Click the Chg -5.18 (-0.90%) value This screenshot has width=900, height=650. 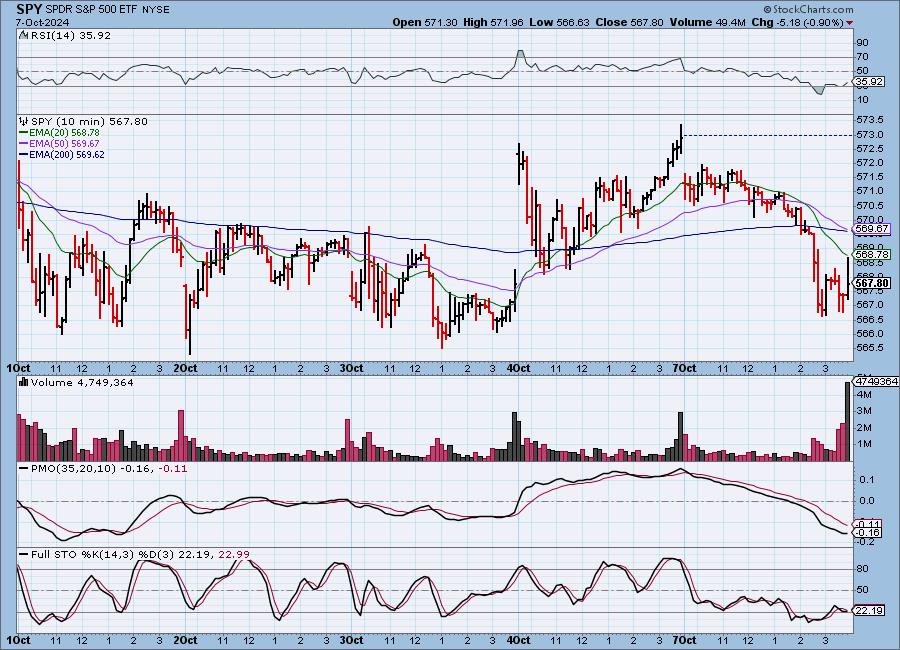[x=798, y=22]
